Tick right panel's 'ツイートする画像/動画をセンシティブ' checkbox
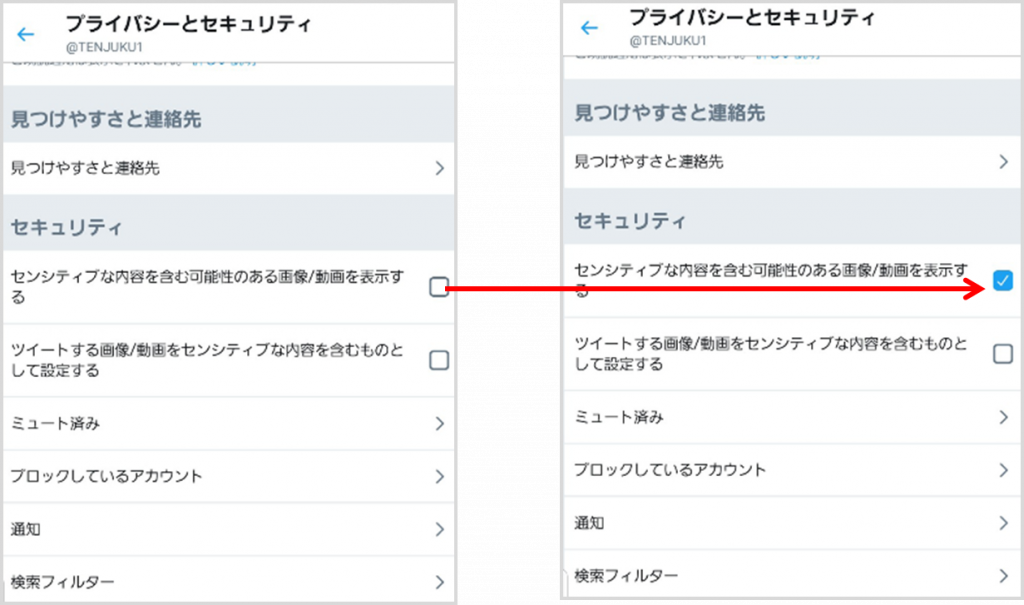Viewport: 1024px width, 605px height. [1003, 353]
